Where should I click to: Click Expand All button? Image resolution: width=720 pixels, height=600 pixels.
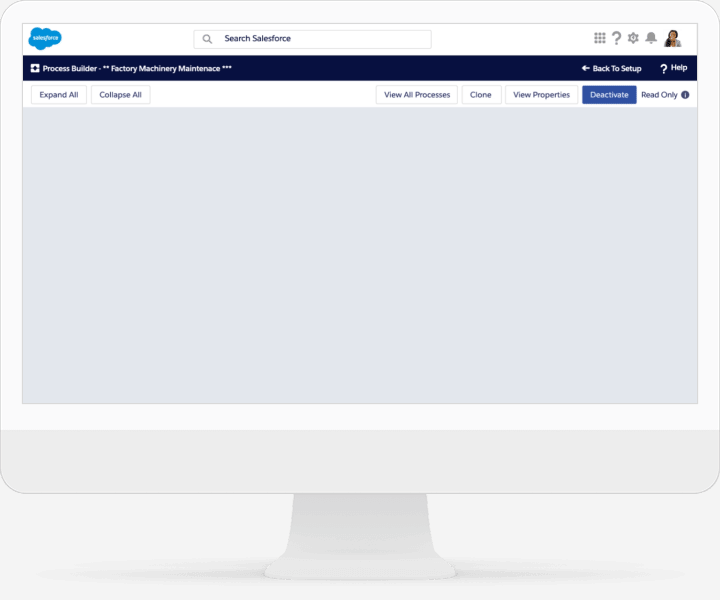point(59,95)
